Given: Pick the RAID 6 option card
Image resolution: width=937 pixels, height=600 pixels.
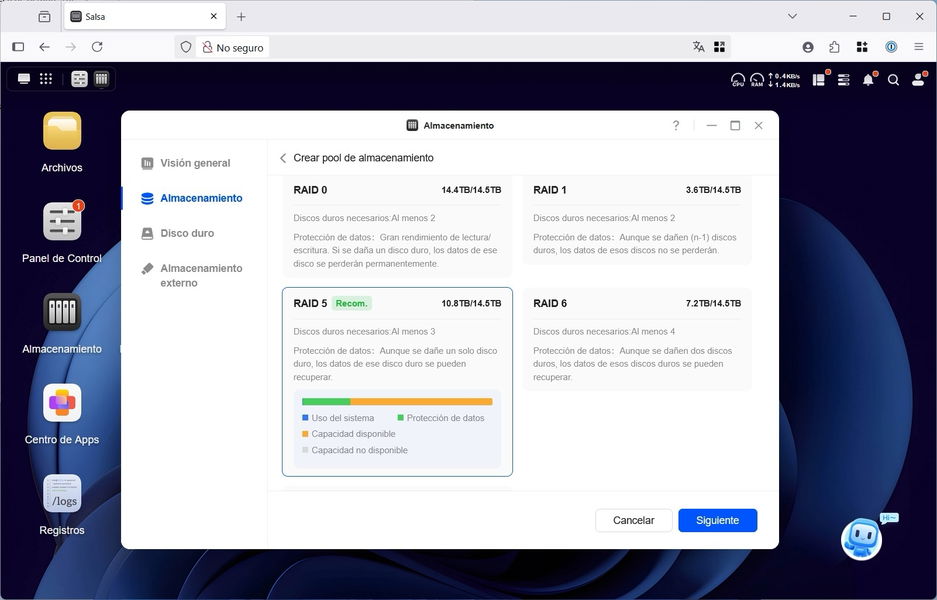Looking at the screenshot, I should point(636,340).
